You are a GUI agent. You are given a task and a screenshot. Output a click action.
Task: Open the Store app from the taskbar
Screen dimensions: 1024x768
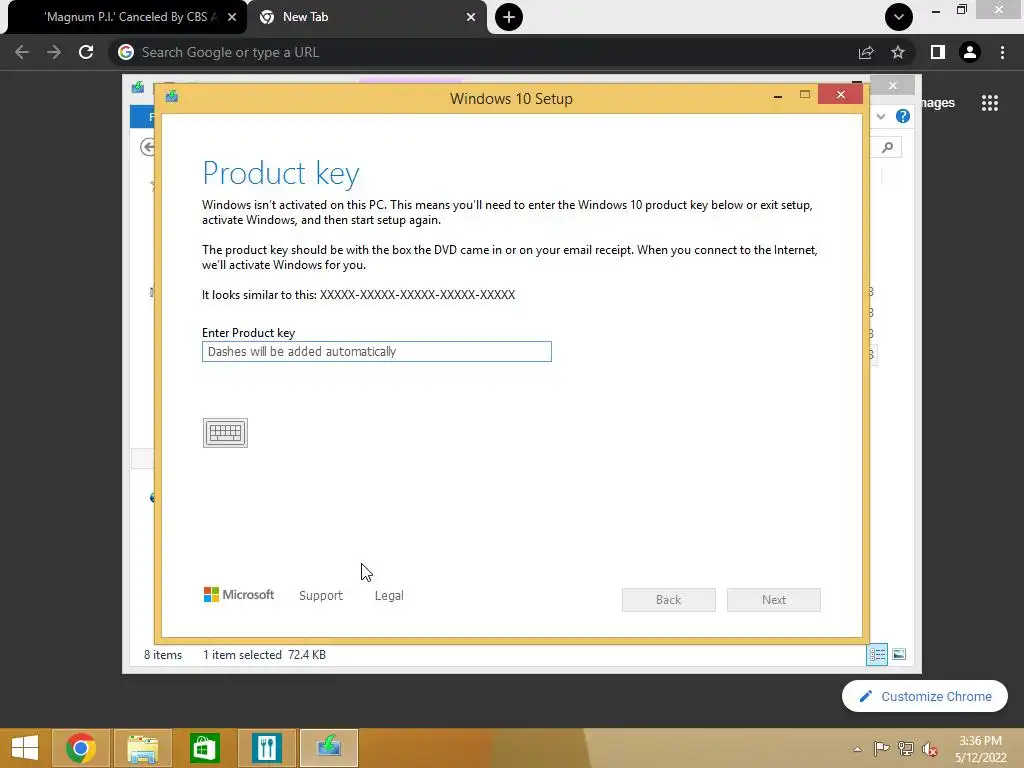204,748
